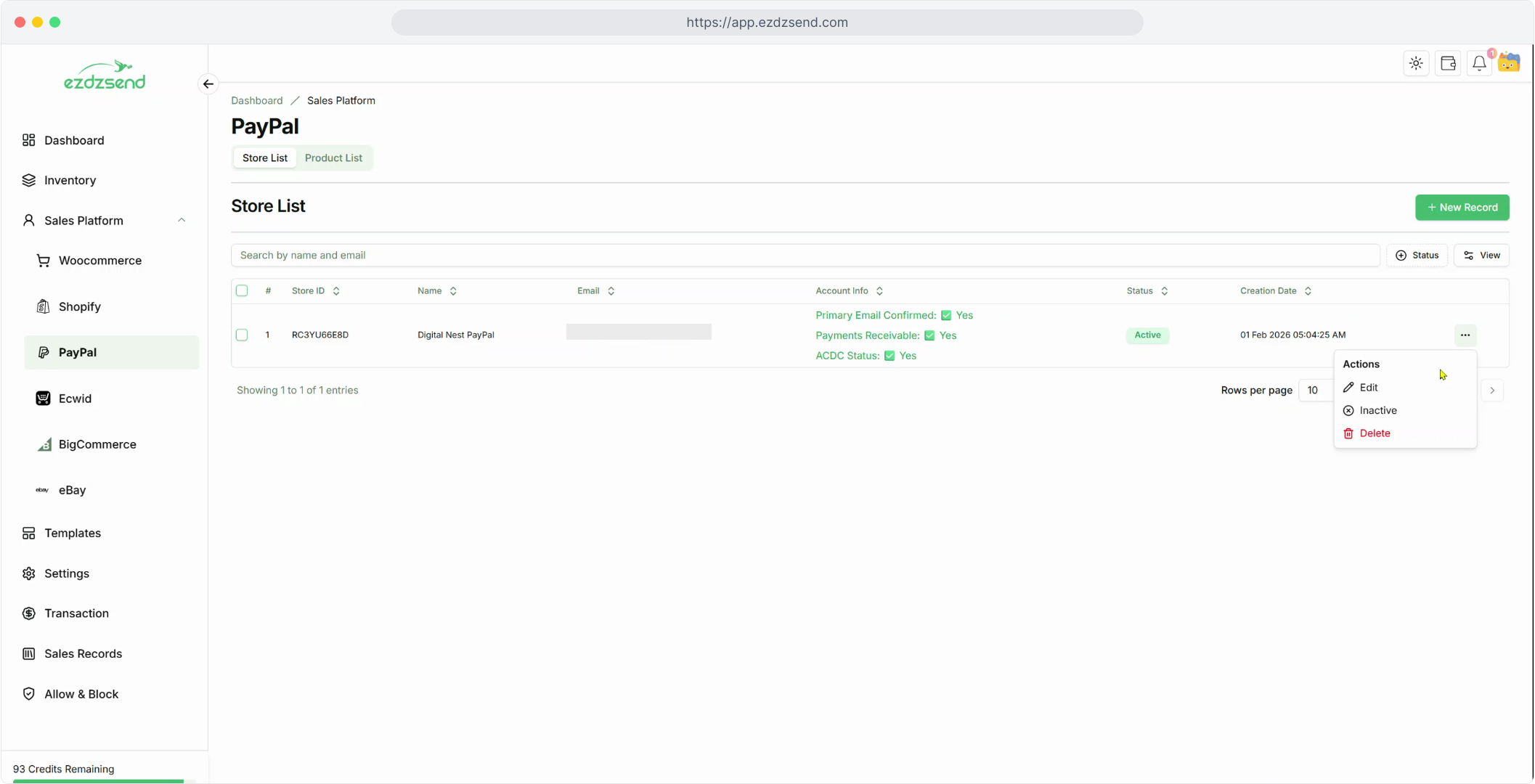Image resolution: width=1535 pixels, height=784 pixels.
Task: Open Shopify from the sidebar
Action: 80,306
